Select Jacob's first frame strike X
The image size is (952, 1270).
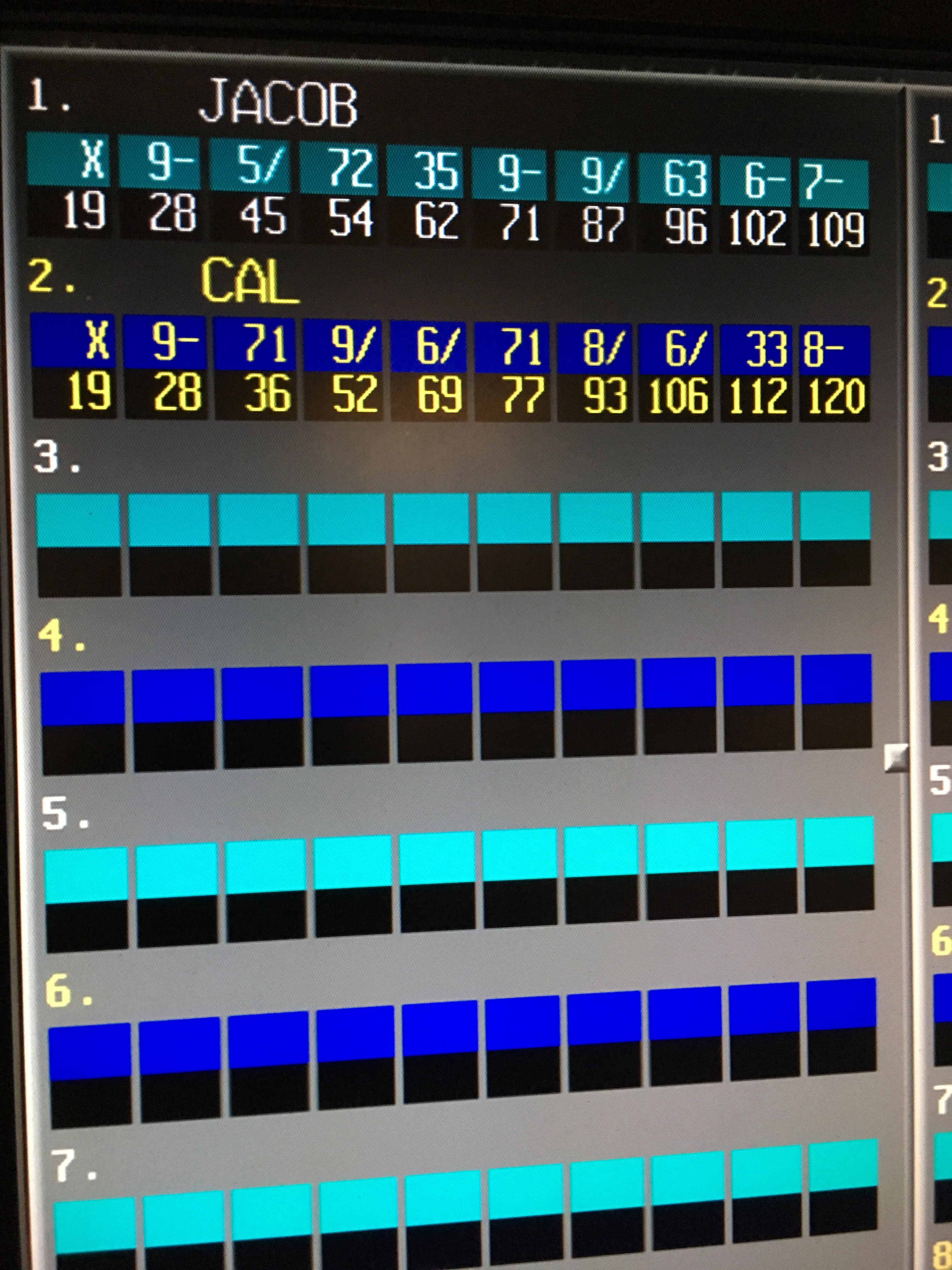[93, 160]
